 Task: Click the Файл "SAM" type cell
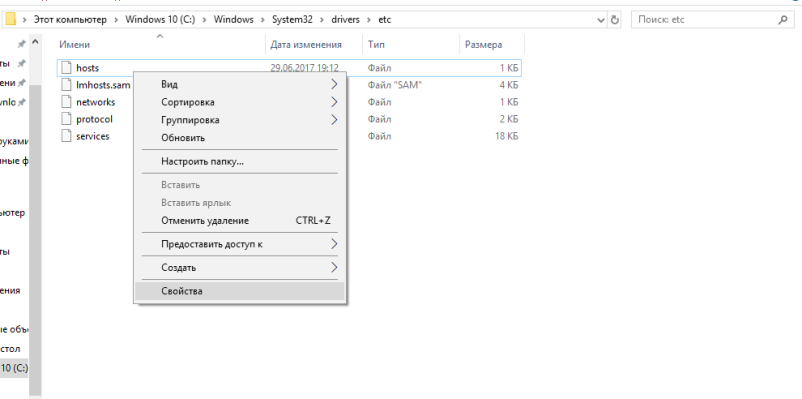tap(394, 85)
